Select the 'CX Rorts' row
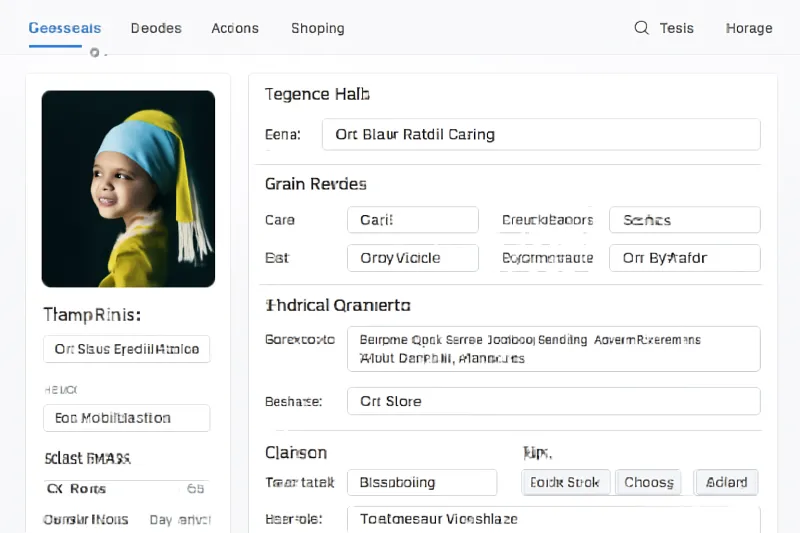Screen dimensions: 800x533 (x=127, y=489)
